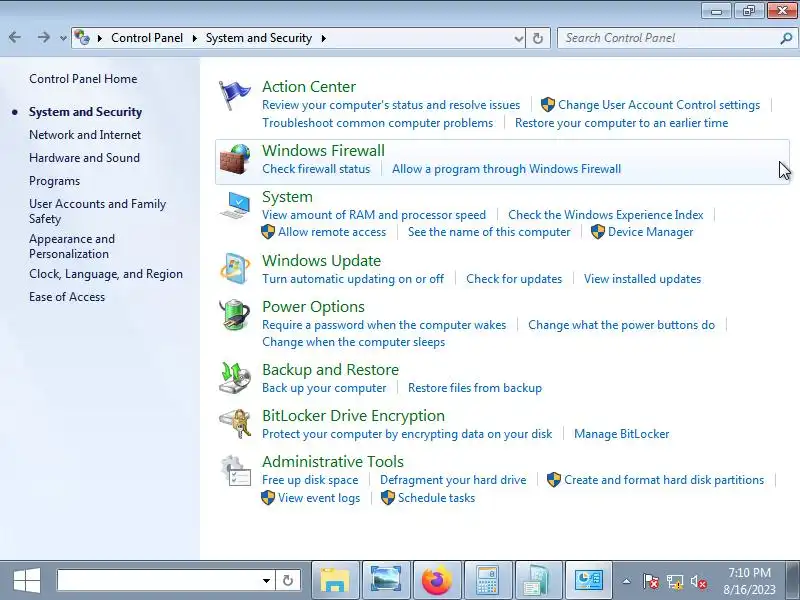Screen dimensions: 800x600
Task: Click Allow remote access link
Action: [332, 232]
